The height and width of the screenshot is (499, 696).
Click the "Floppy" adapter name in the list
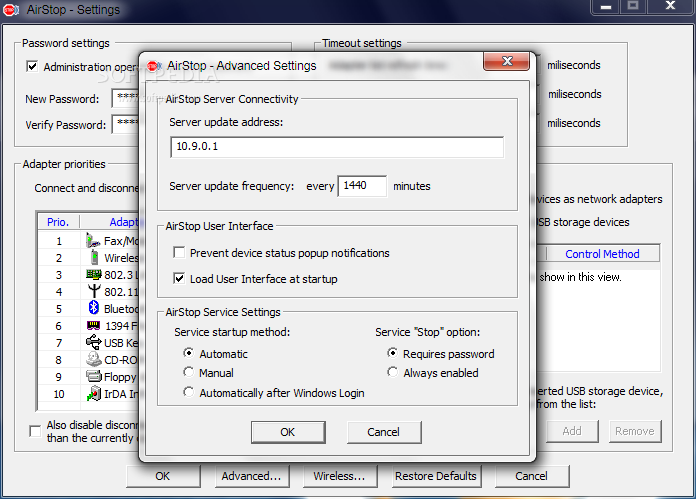(120, 377)
